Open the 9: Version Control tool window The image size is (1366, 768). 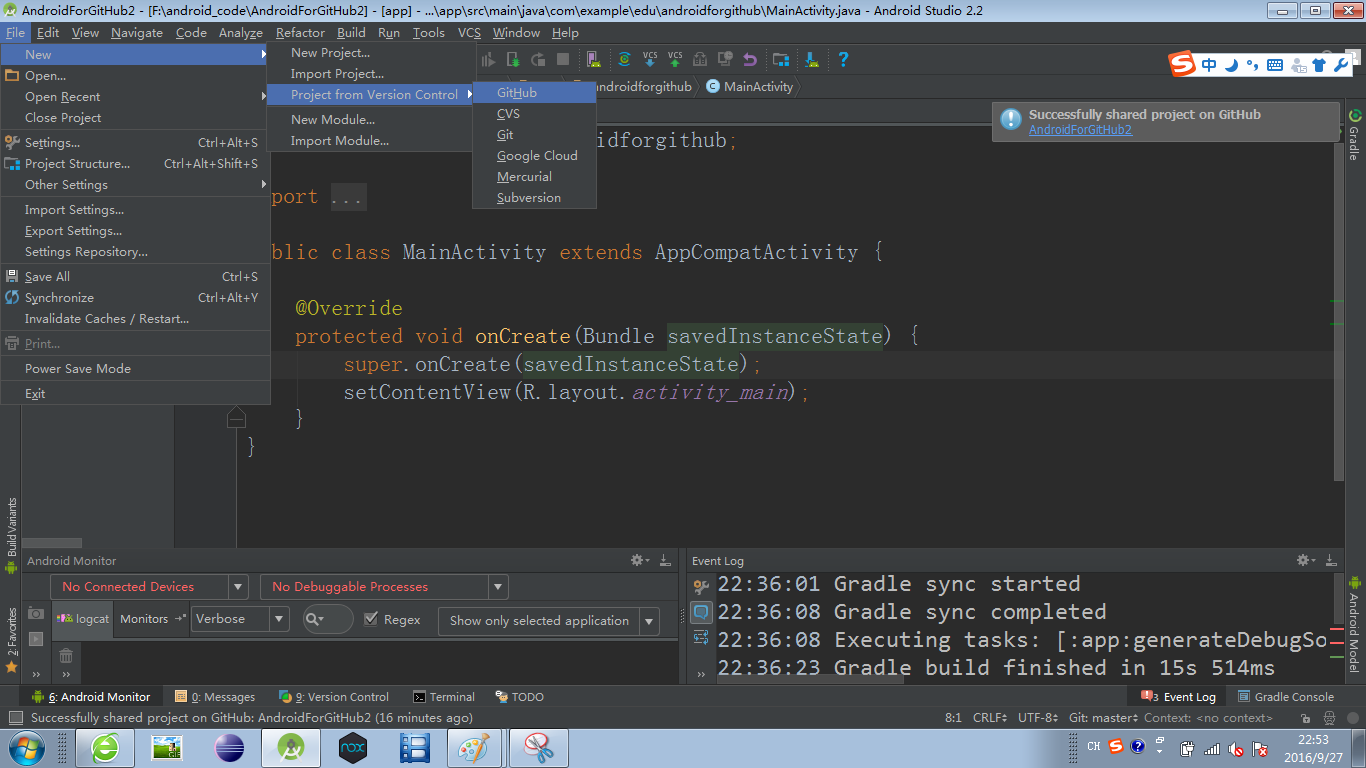pyautogui.click(x=334, y=697)
